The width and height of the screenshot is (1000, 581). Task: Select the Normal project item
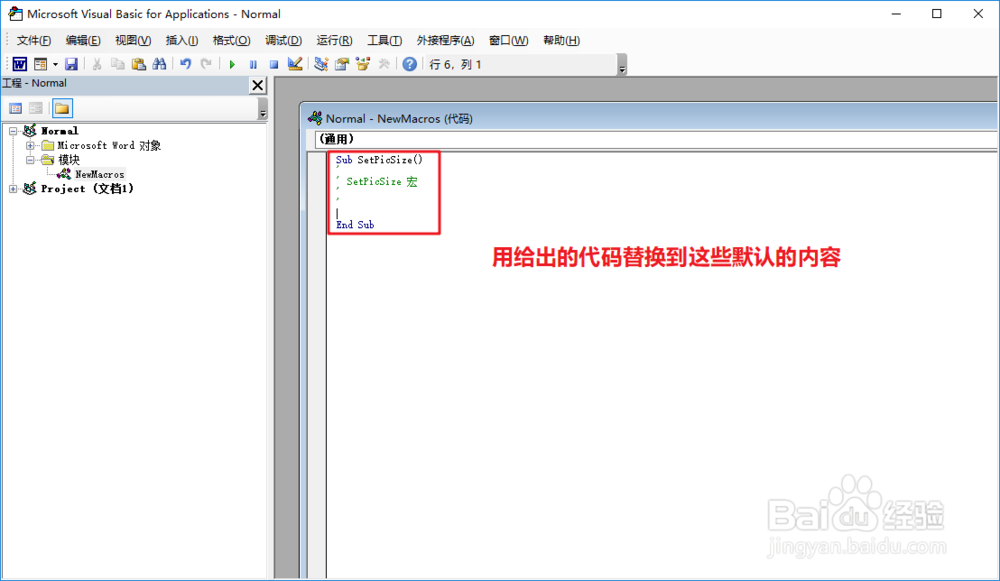pyautogui.click(x=60, y=131)
